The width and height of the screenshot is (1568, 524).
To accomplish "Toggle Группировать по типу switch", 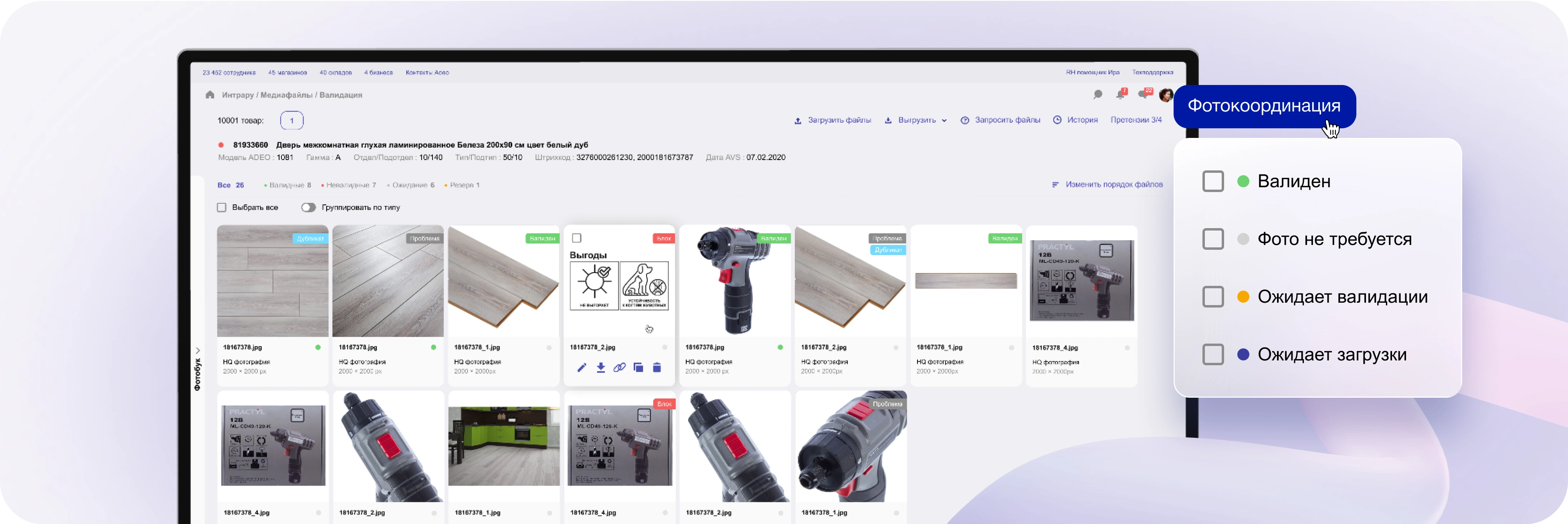I will [309, 208].
